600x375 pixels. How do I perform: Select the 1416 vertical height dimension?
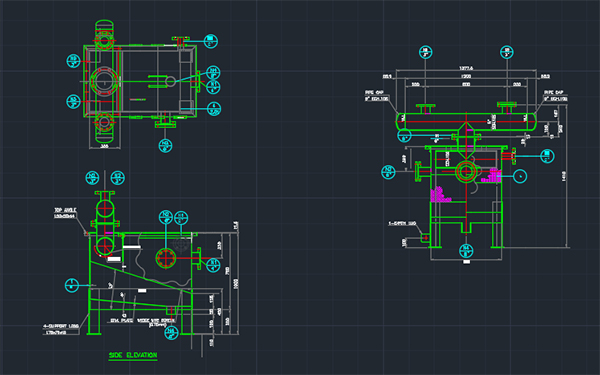coord(564,176)
